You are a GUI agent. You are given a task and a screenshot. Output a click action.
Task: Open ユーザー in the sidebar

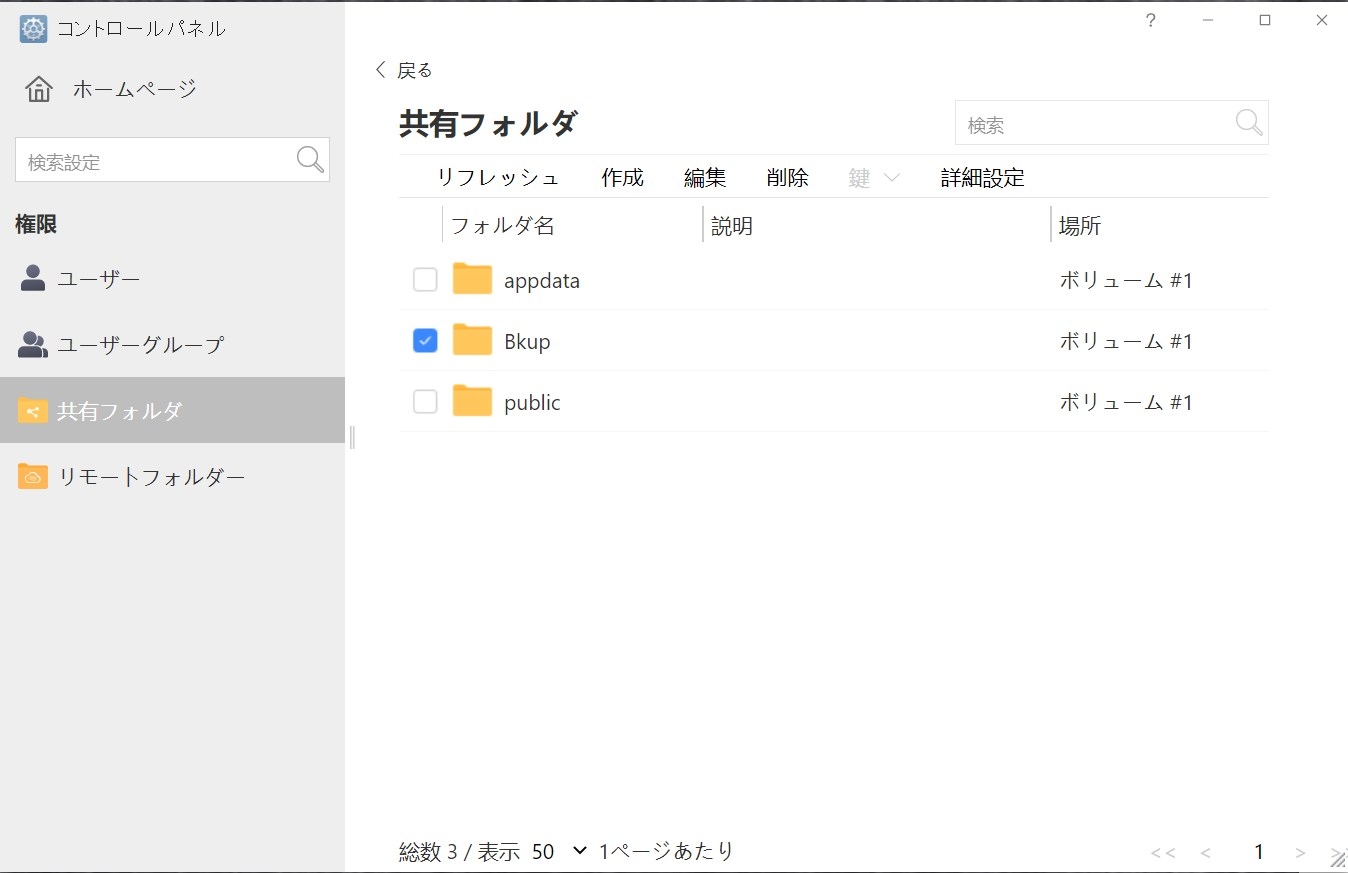[x=98, y=279]
